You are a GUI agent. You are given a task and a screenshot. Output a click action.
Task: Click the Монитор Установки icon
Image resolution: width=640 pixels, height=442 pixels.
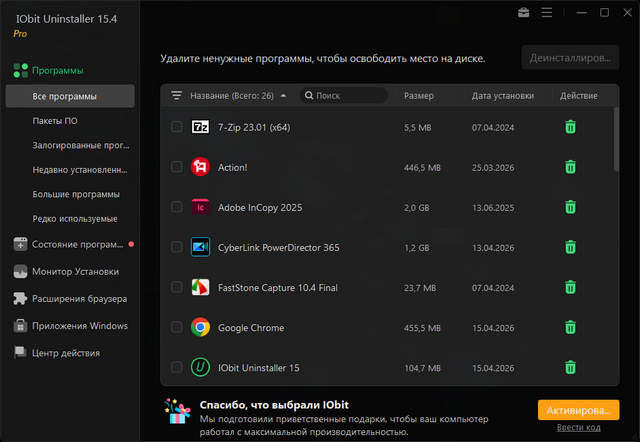[x=20, y=271]
